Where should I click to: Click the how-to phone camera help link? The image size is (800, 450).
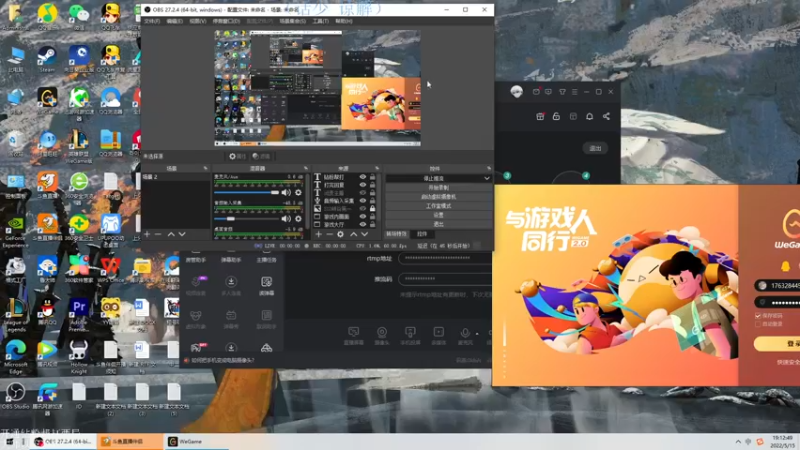coord(222,360)
